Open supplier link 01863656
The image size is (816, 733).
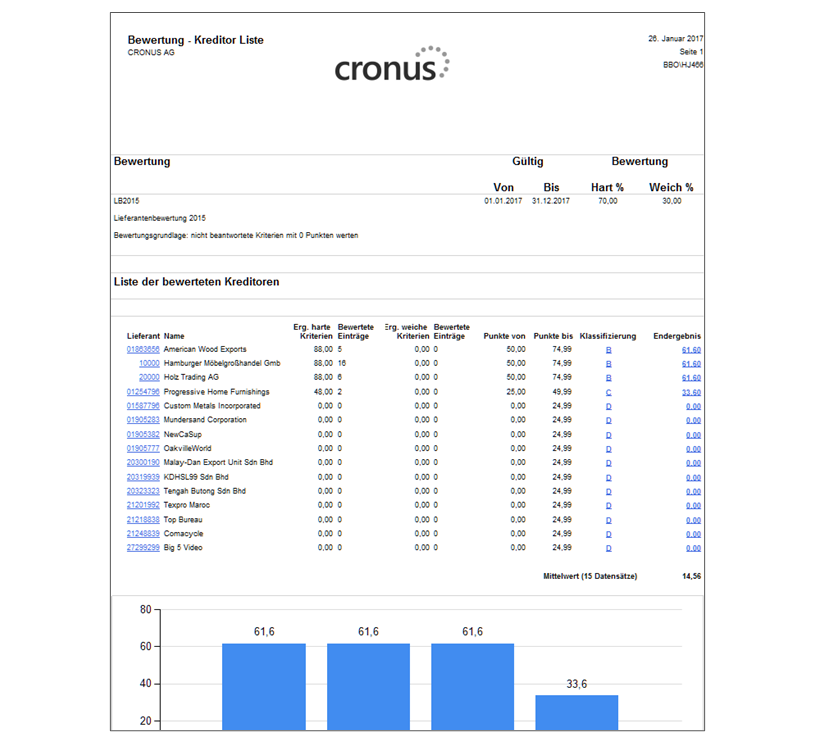point(143,350)
